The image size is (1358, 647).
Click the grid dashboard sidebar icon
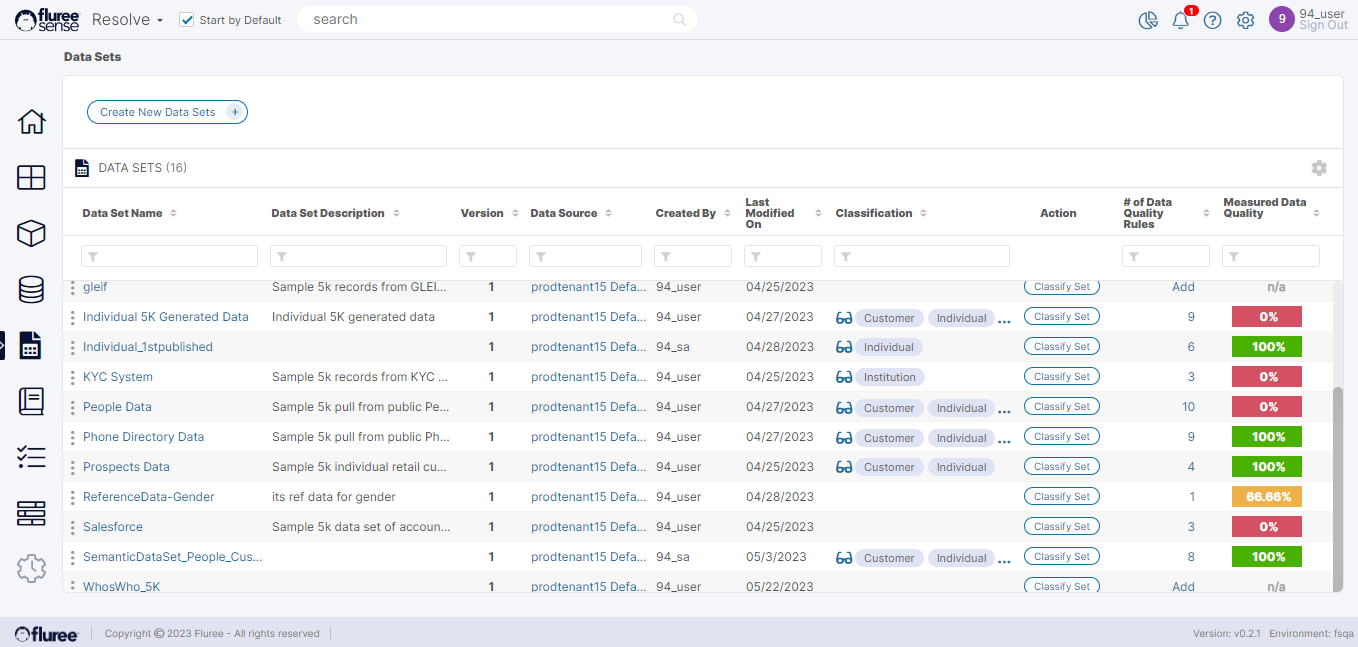[31, 178]
